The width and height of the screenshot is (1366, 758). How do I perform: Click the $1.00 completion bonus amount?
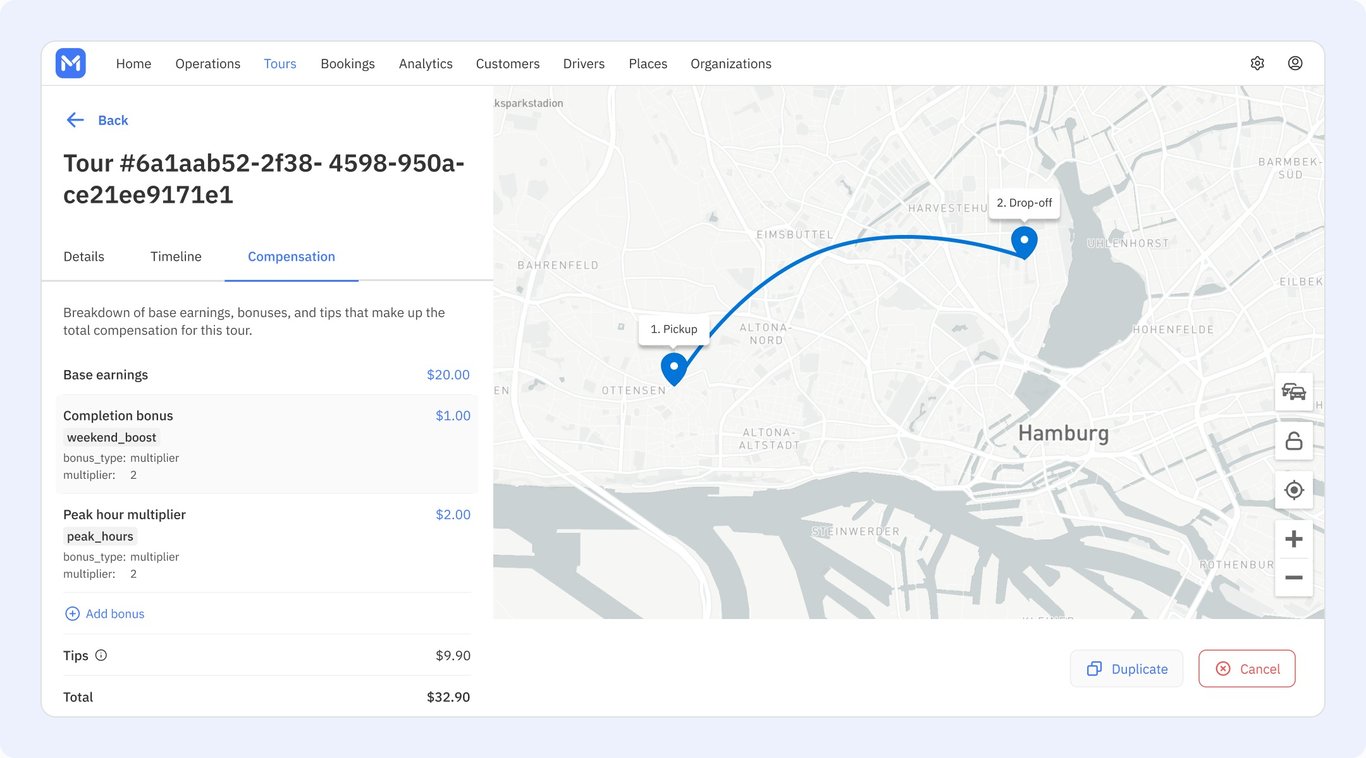(453, 416)
